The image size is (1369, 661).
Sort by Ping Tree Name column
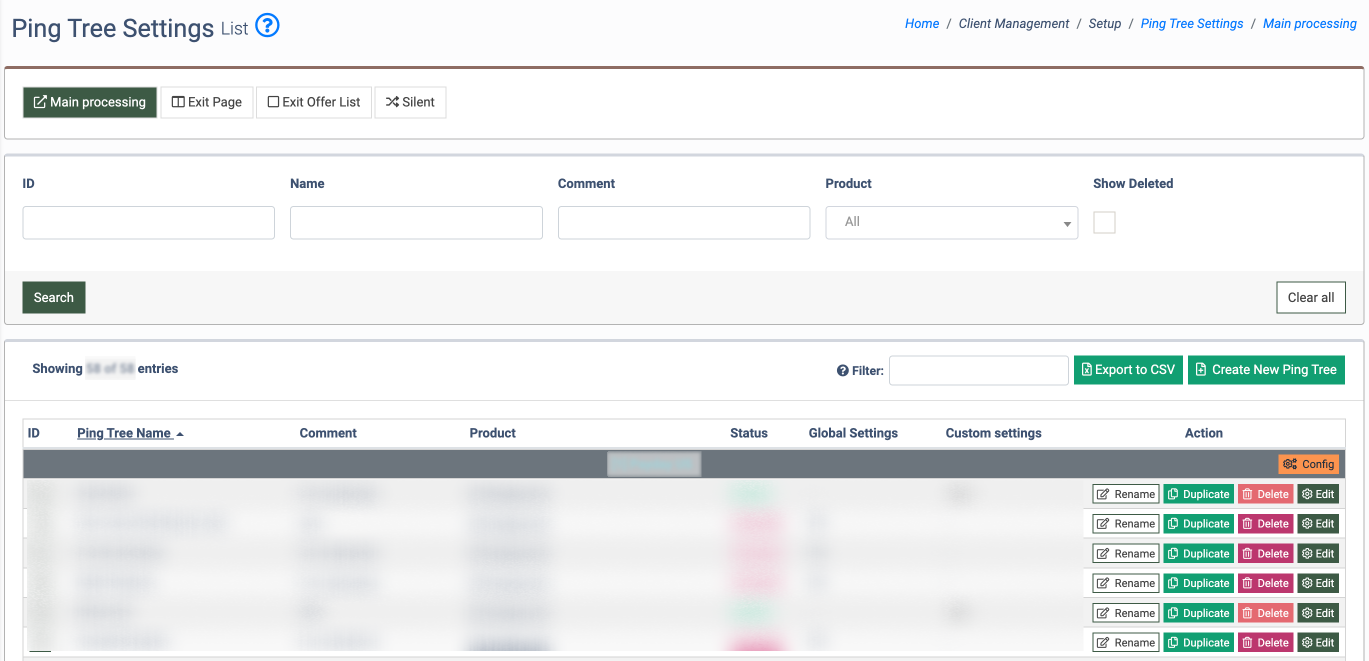(x=124, y=433)
